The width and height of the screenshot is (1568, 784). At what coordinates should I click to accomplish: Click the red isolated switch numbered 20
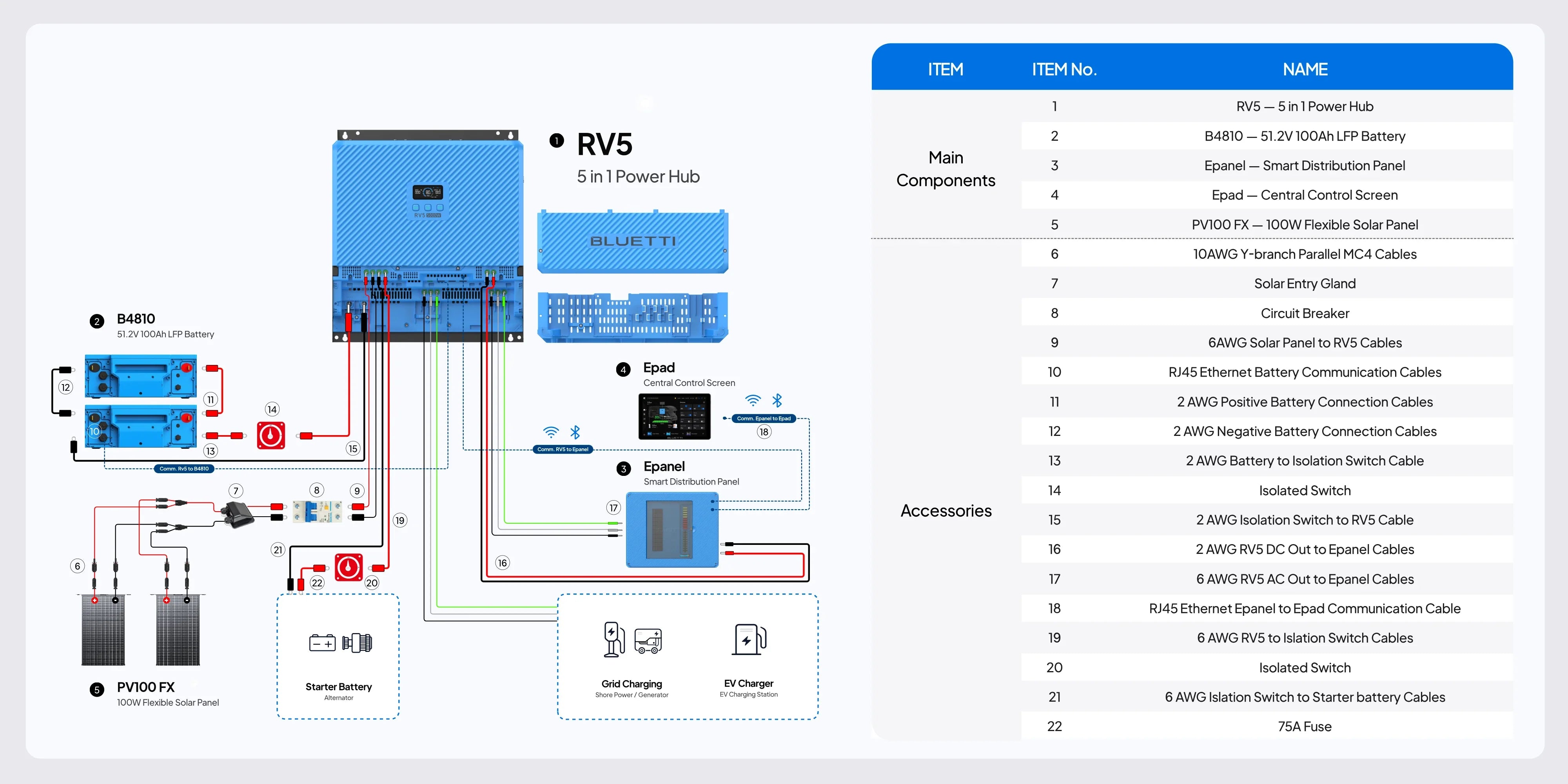coord(349,567)
